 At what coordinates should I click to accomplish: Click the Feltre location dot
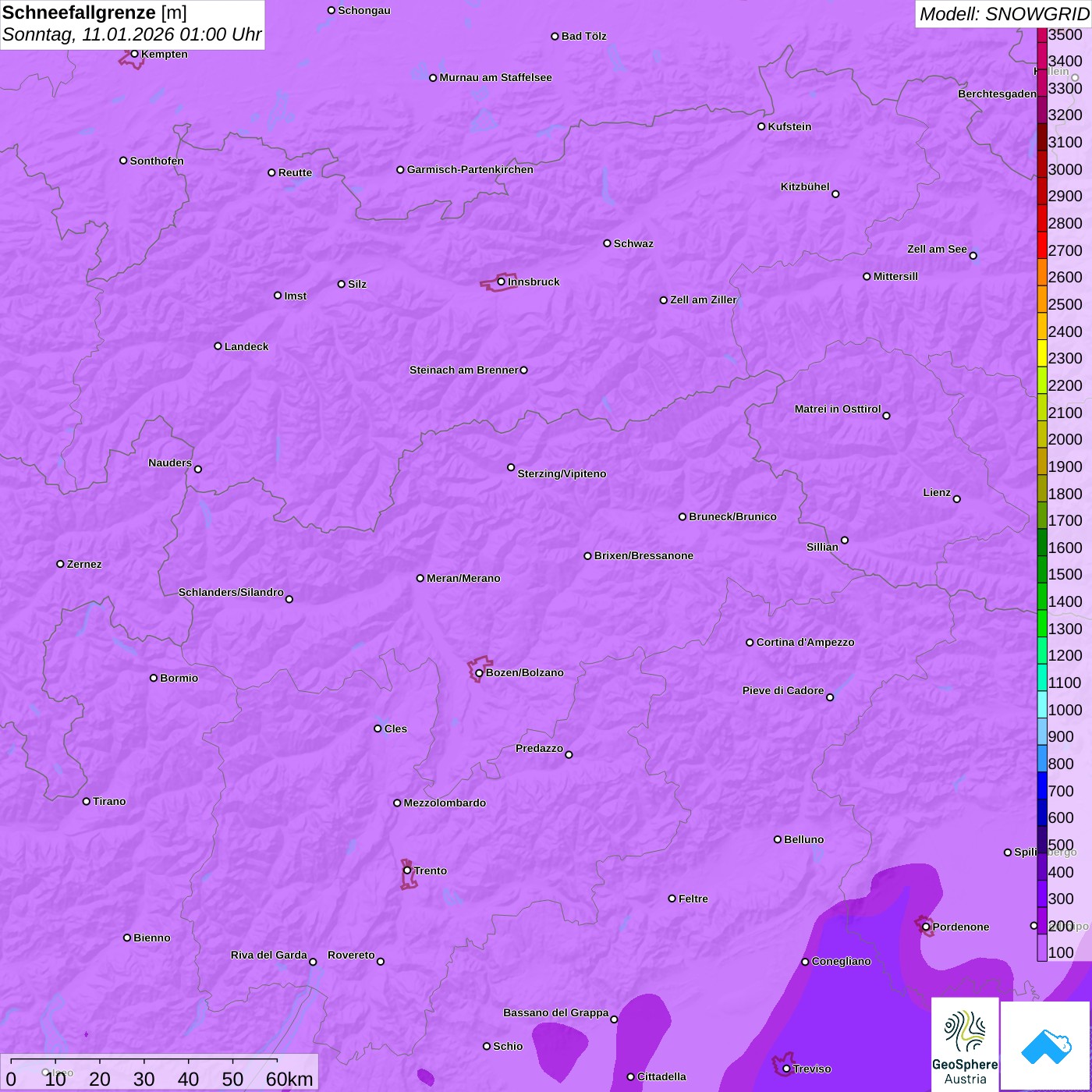click(x=672, y=899)
